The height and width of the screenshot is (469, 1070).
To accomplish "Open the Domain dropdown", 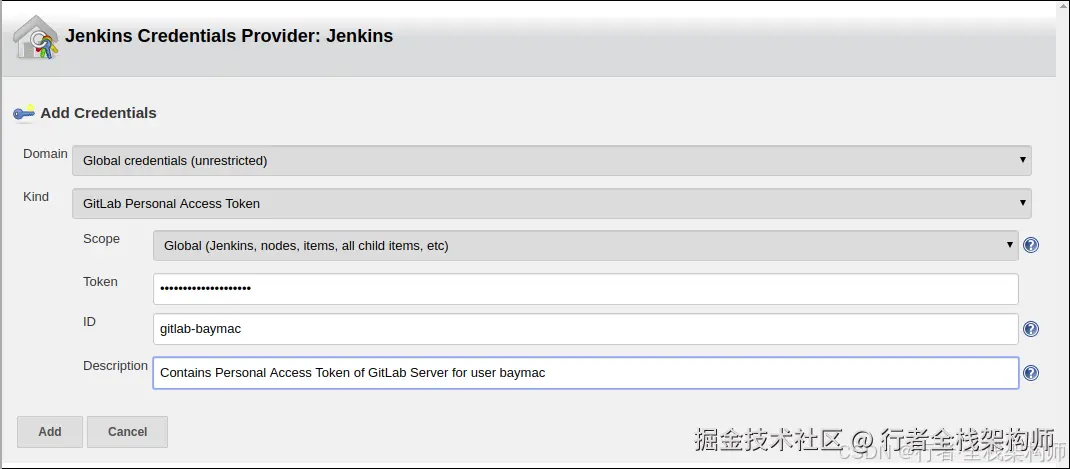I will (551, 161).
